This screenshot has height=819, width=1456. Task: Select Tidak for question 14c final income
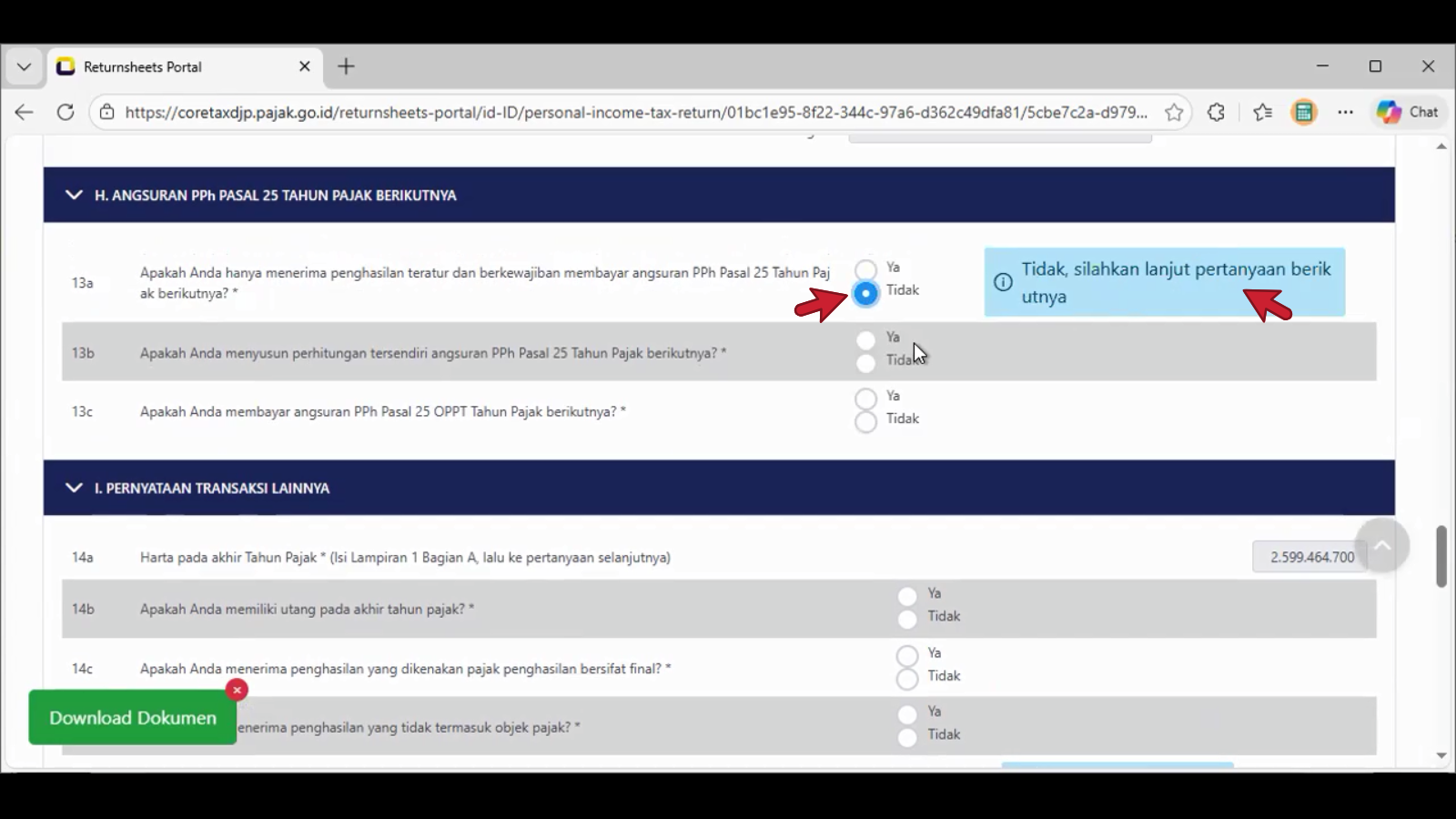pyautogui.click(x=907, y=679)
